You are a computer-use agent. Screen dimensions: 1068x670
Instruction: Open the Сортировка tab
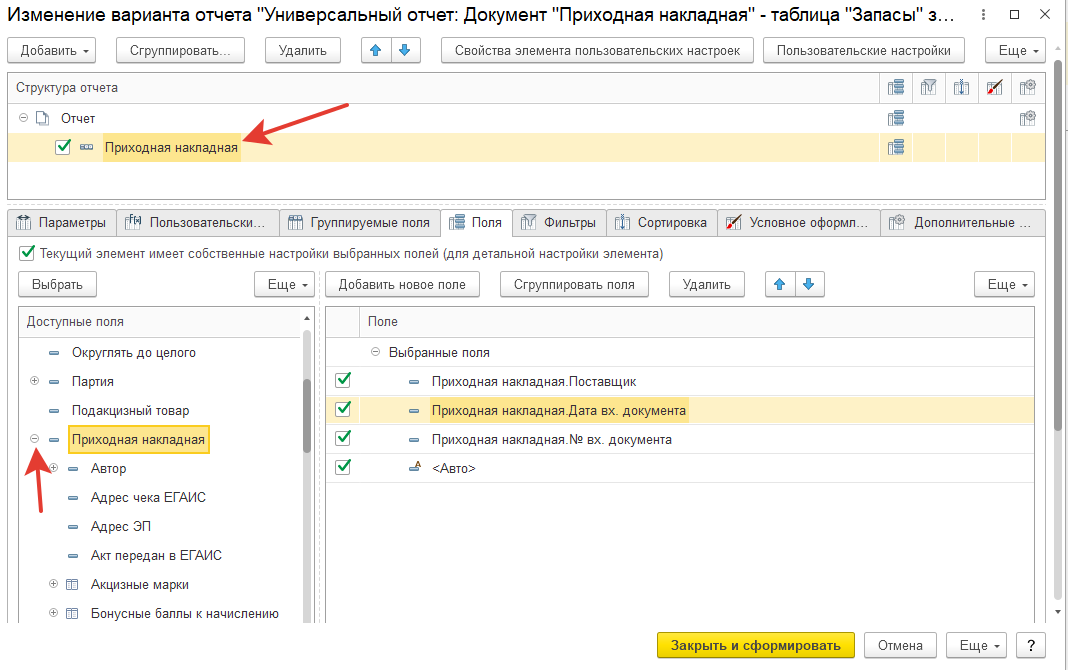click(x=663, y=223)
